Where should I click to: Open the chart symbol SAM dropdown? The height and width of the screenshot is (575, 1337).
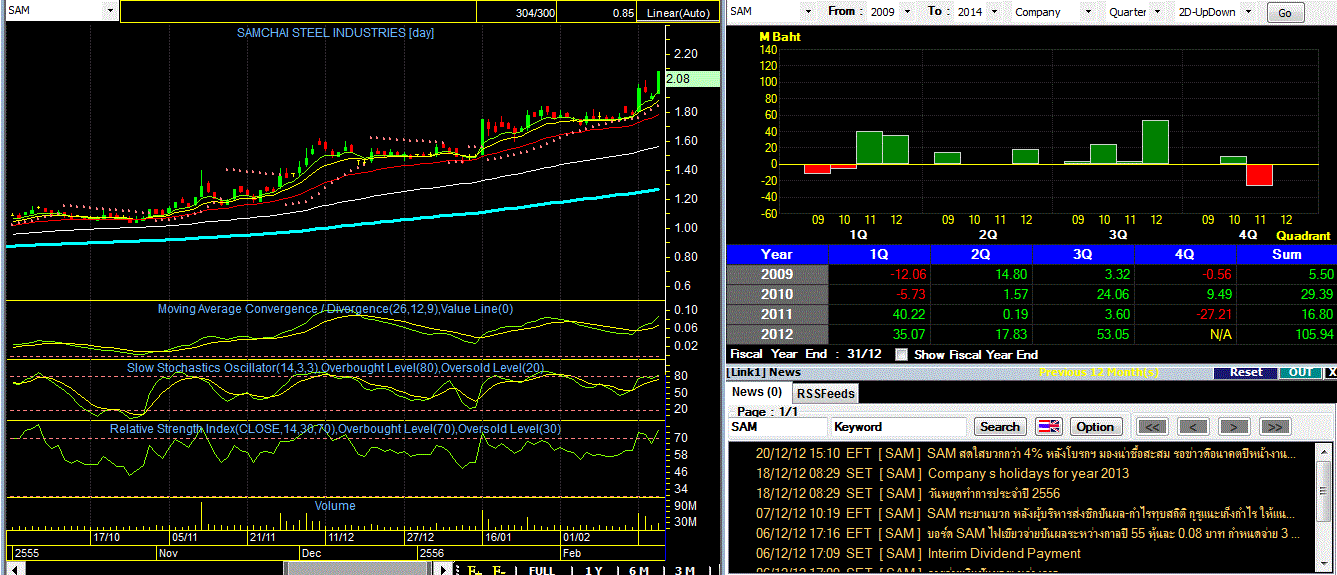[108, 11]
